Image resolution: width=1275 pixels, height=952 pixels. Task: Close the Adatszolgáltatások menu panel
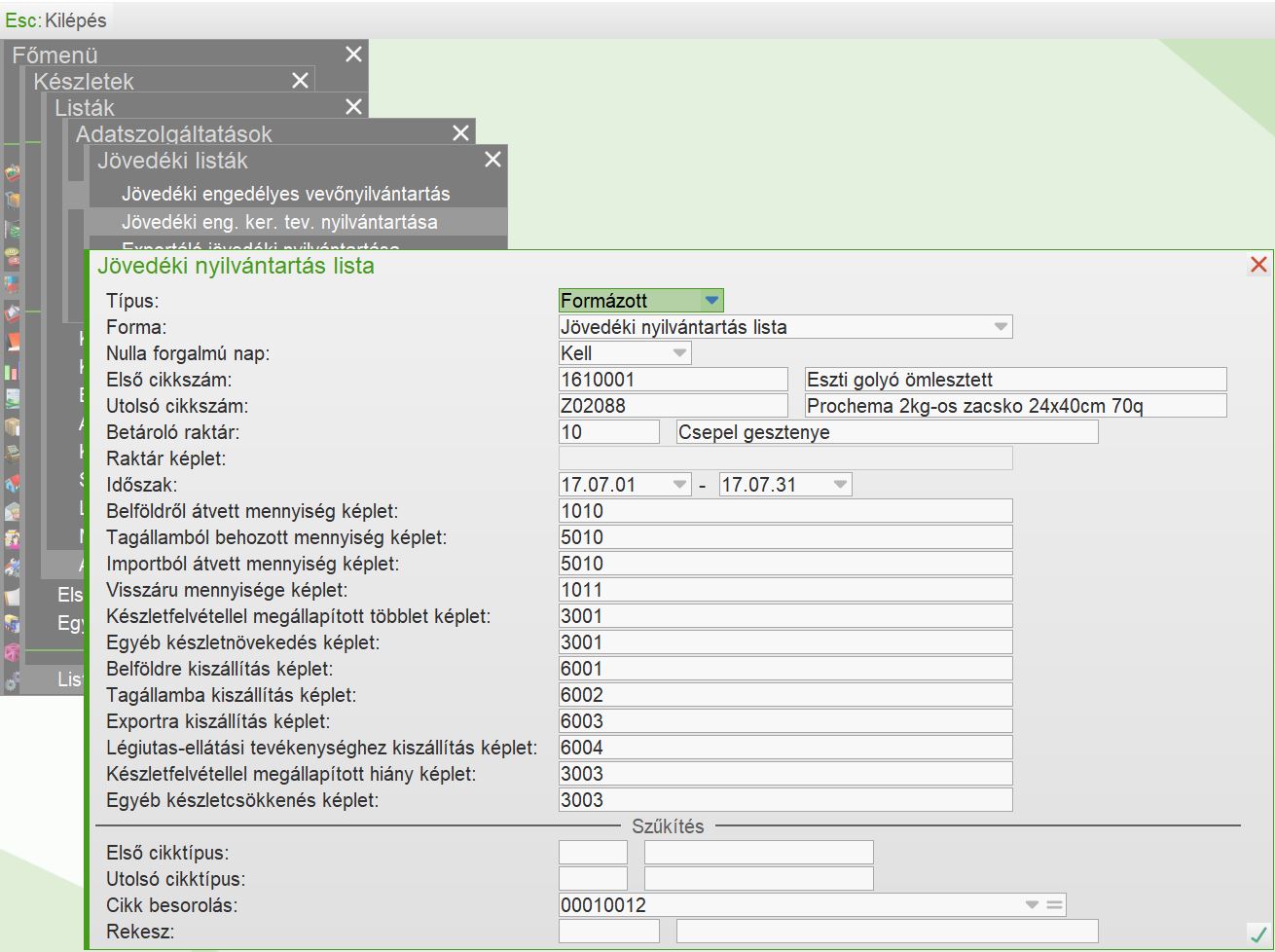click(460, 133)
